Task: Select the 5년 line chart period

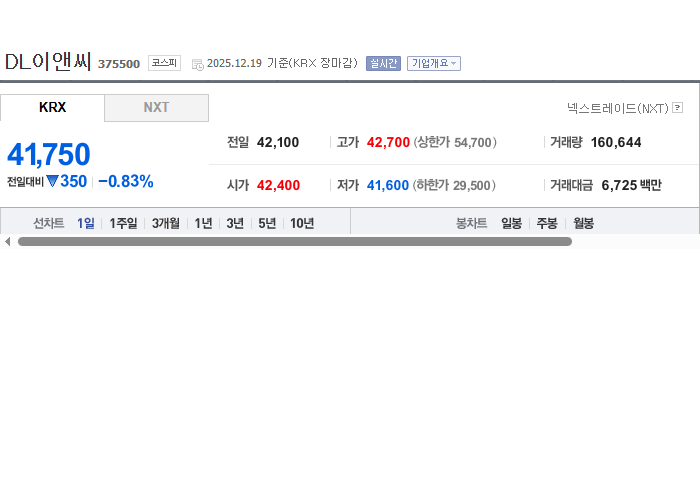Action: point(267,223)
